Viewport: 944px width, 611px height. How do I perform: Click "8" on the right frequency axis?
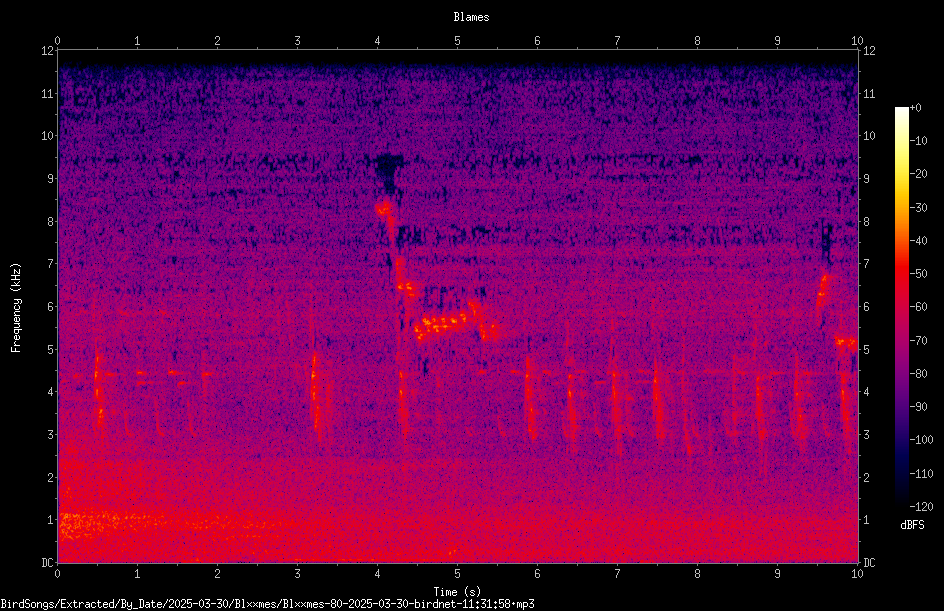tap(866, 222)
